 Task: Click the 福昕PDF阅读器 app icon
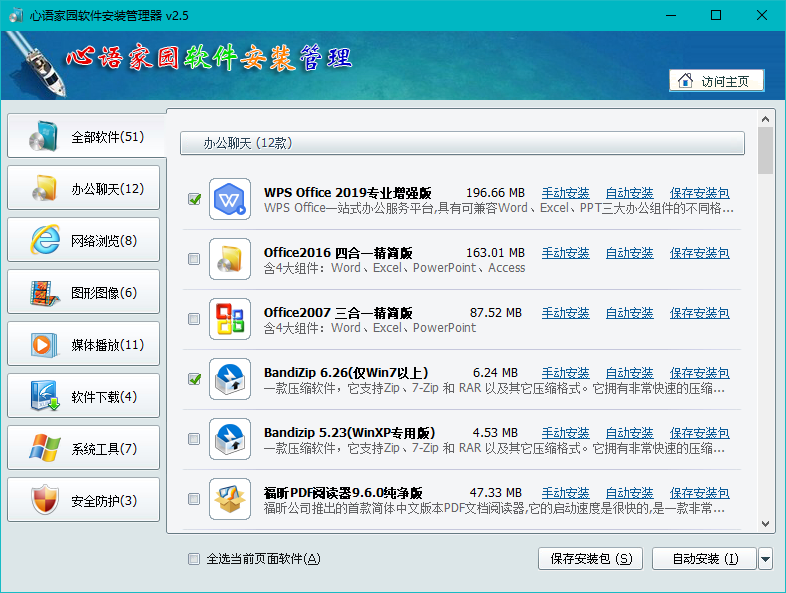click(x=230, y=499)
